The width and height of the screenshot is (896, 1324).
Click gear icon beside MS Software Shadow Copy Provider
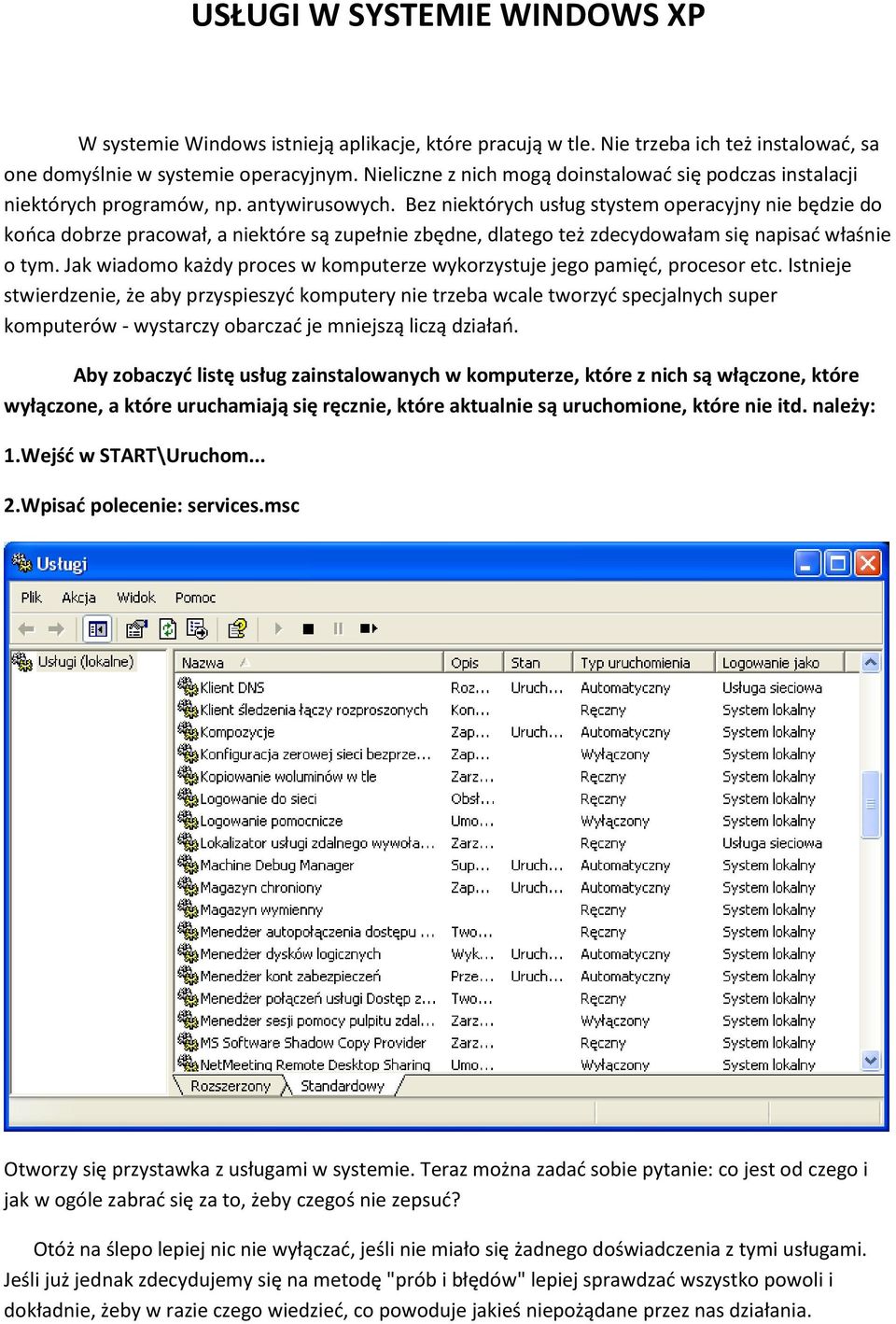point(188,1042)
